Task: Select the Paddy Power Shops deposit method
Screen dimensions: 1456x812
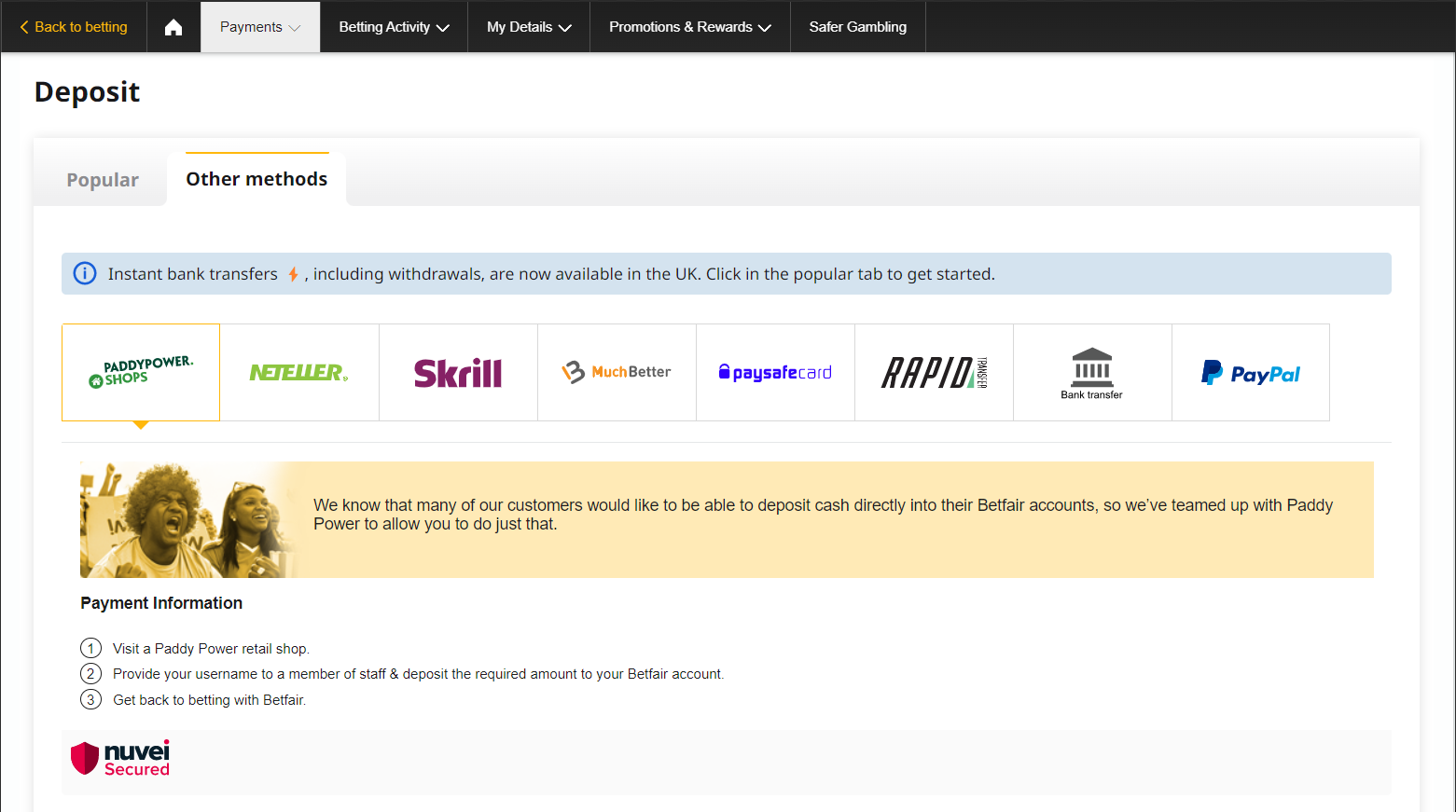Action: click(141, 372)
